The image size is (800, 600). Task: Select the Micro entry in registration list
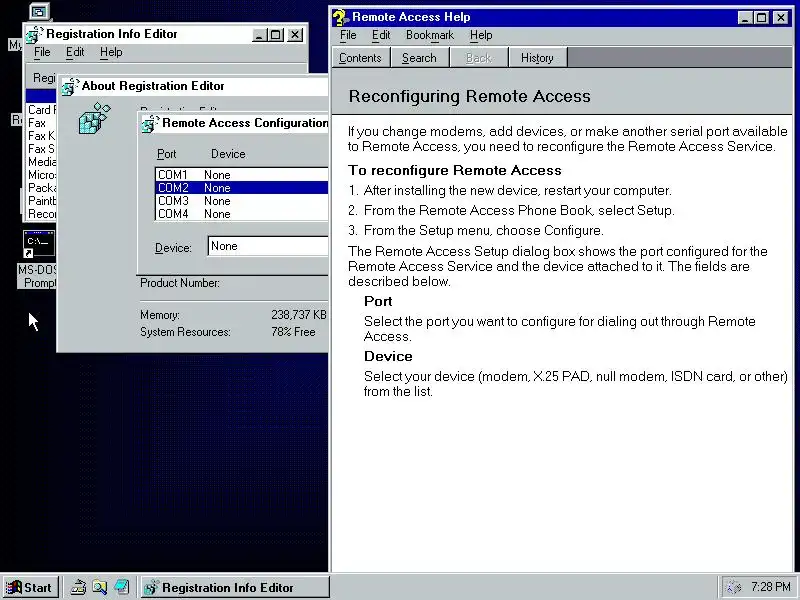[41, 175]
